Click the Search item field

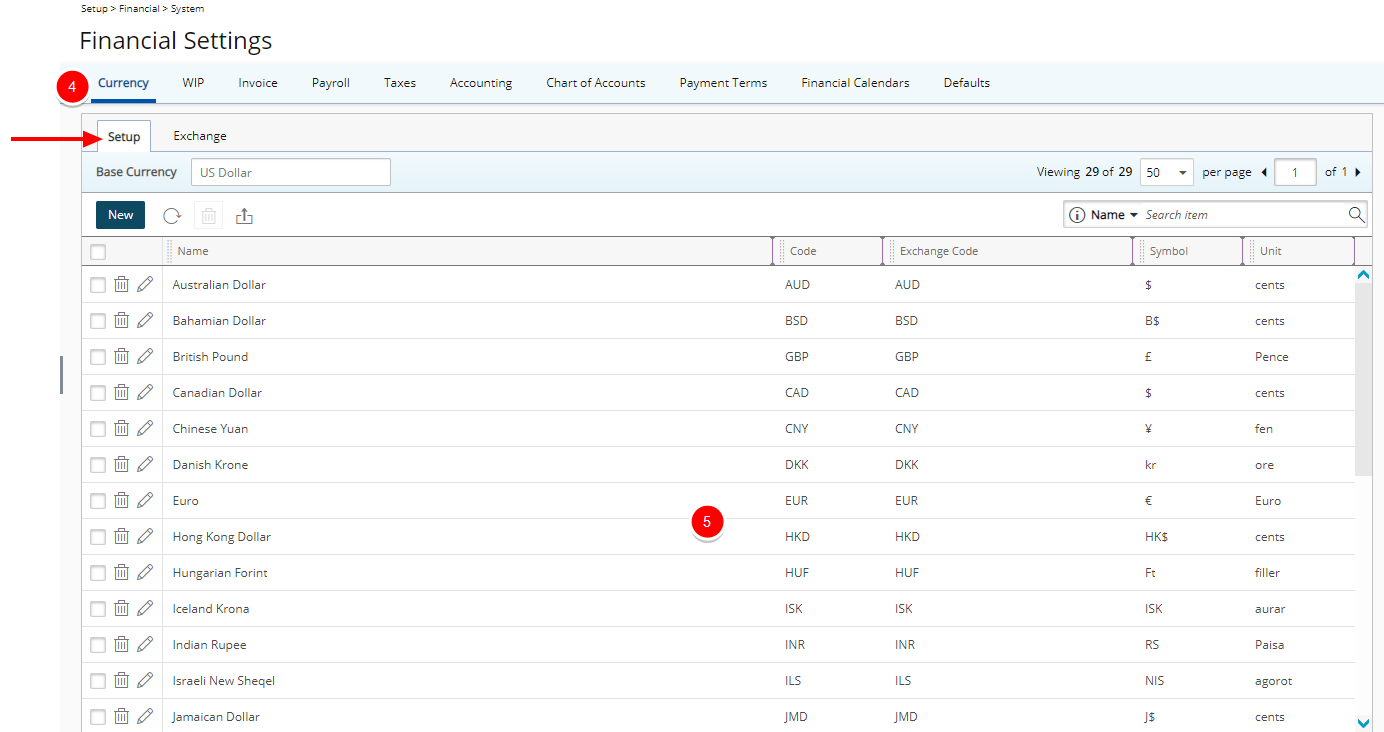pyautogui.click(x=1243, y=215)
